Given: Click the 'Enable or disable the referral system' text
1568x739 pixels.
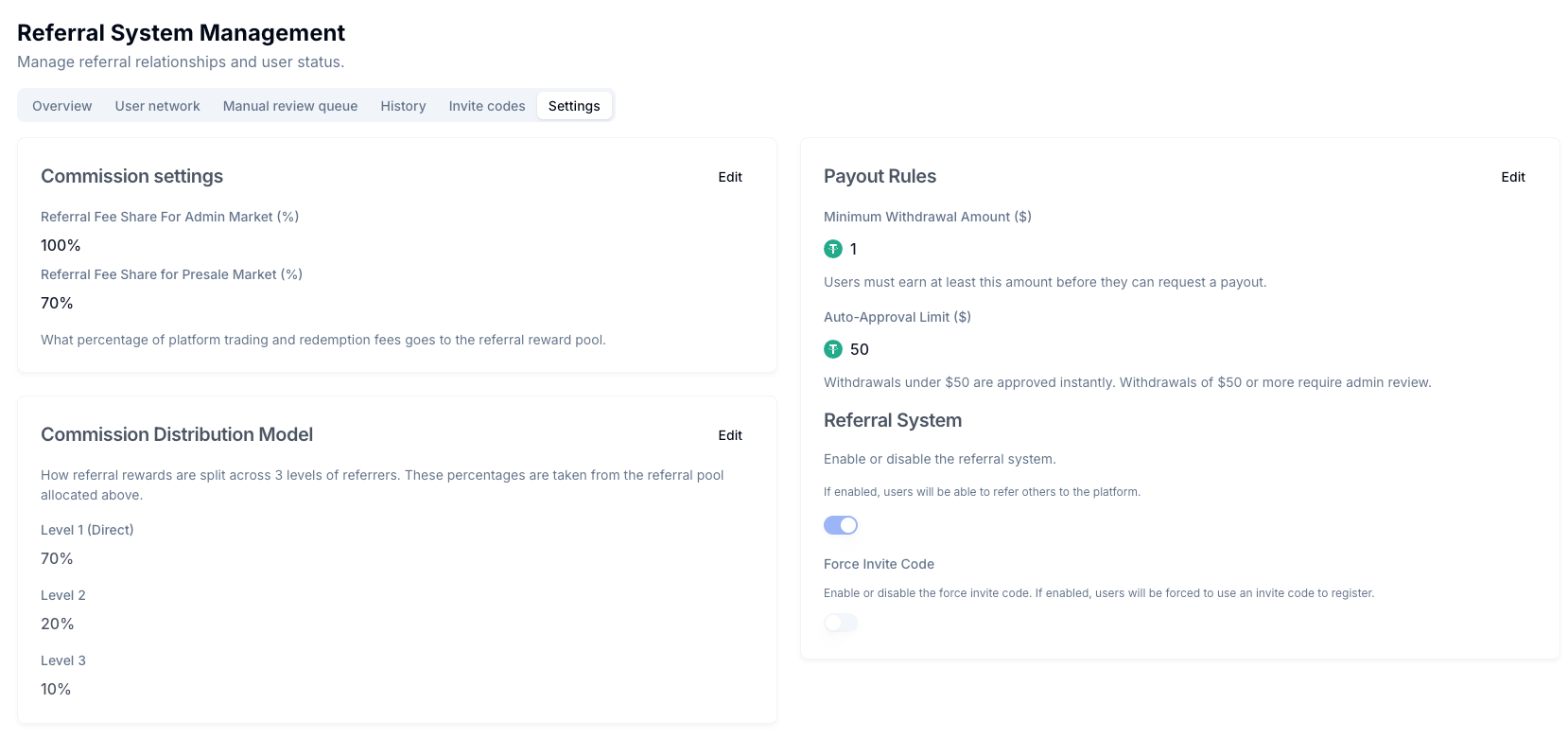Looking at the screenshot, I should point(940,459).
